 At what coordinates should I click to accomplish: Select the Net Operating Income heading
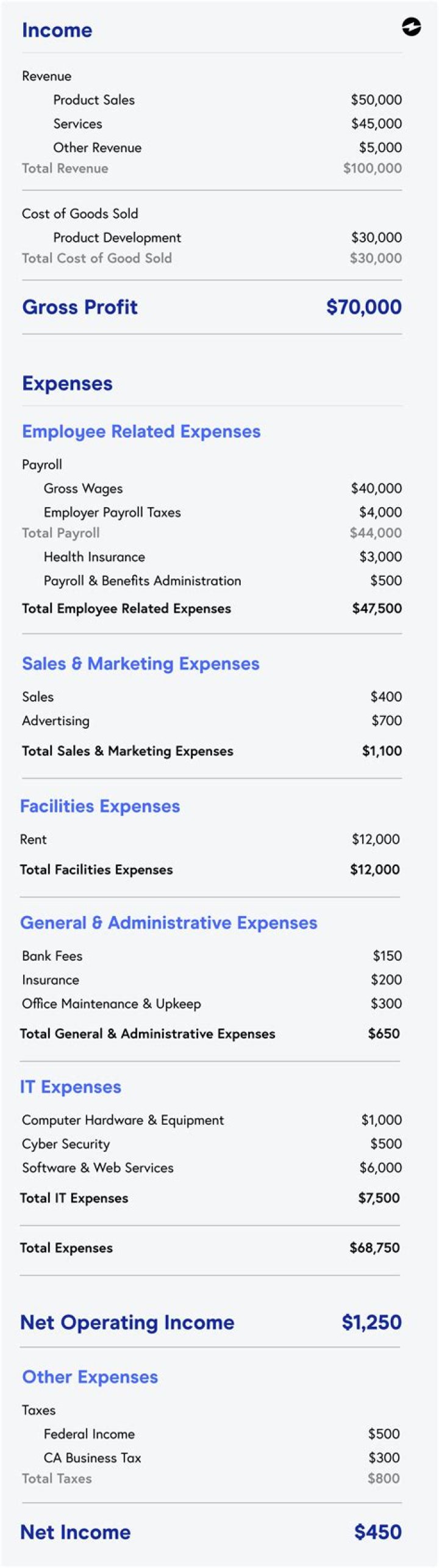[127, 1322]
